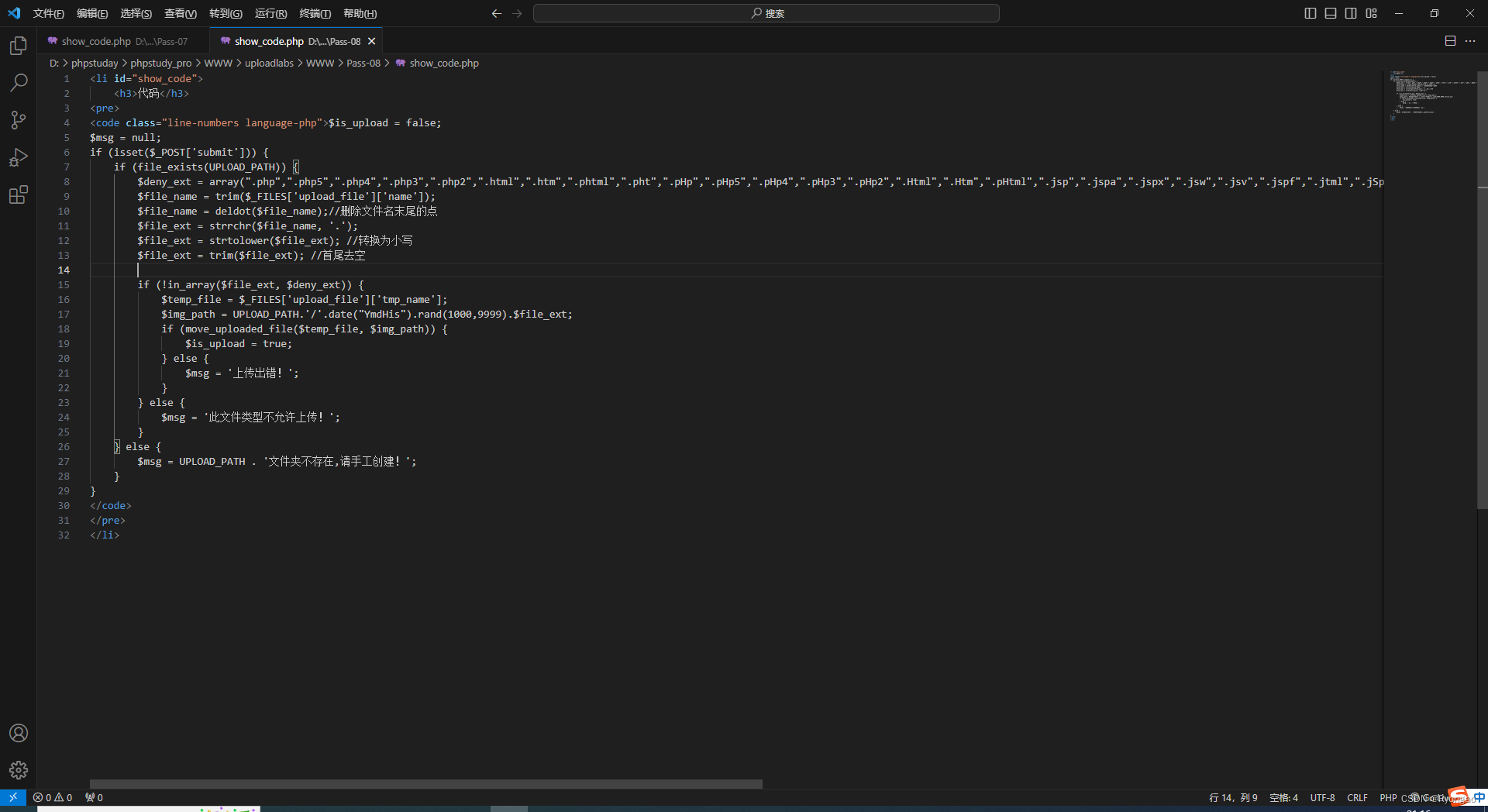Click the ports forwarded status item
1488x812 pixels.
[94, 797]
